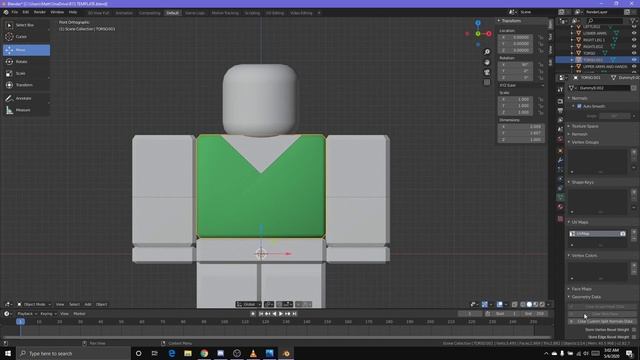Toggle UVMap active render camera icon

[622, 234]
